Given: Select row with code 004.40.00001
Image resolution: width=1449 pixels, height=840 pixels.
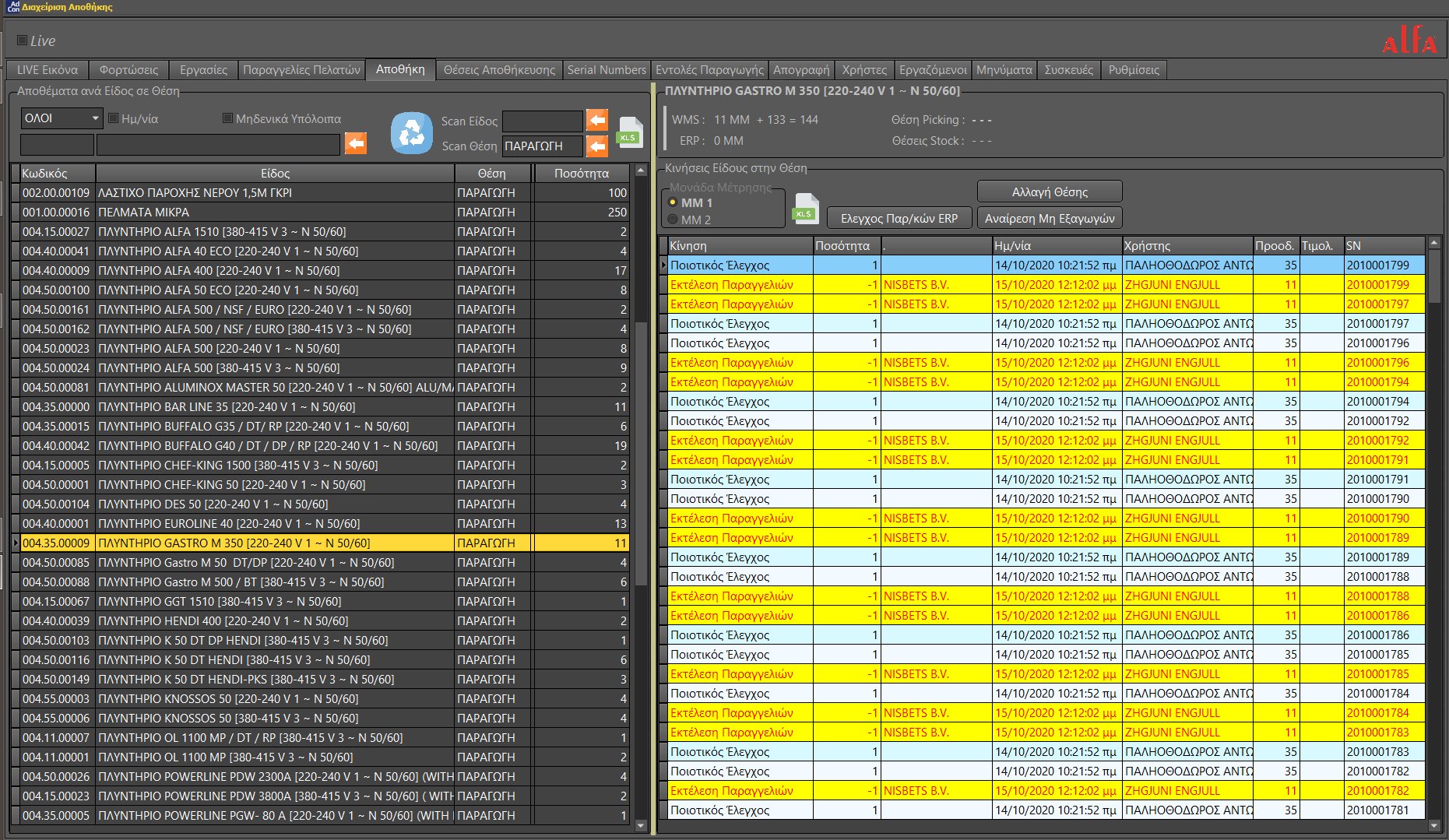Looking at the screenshot, I should click(321, 523).
